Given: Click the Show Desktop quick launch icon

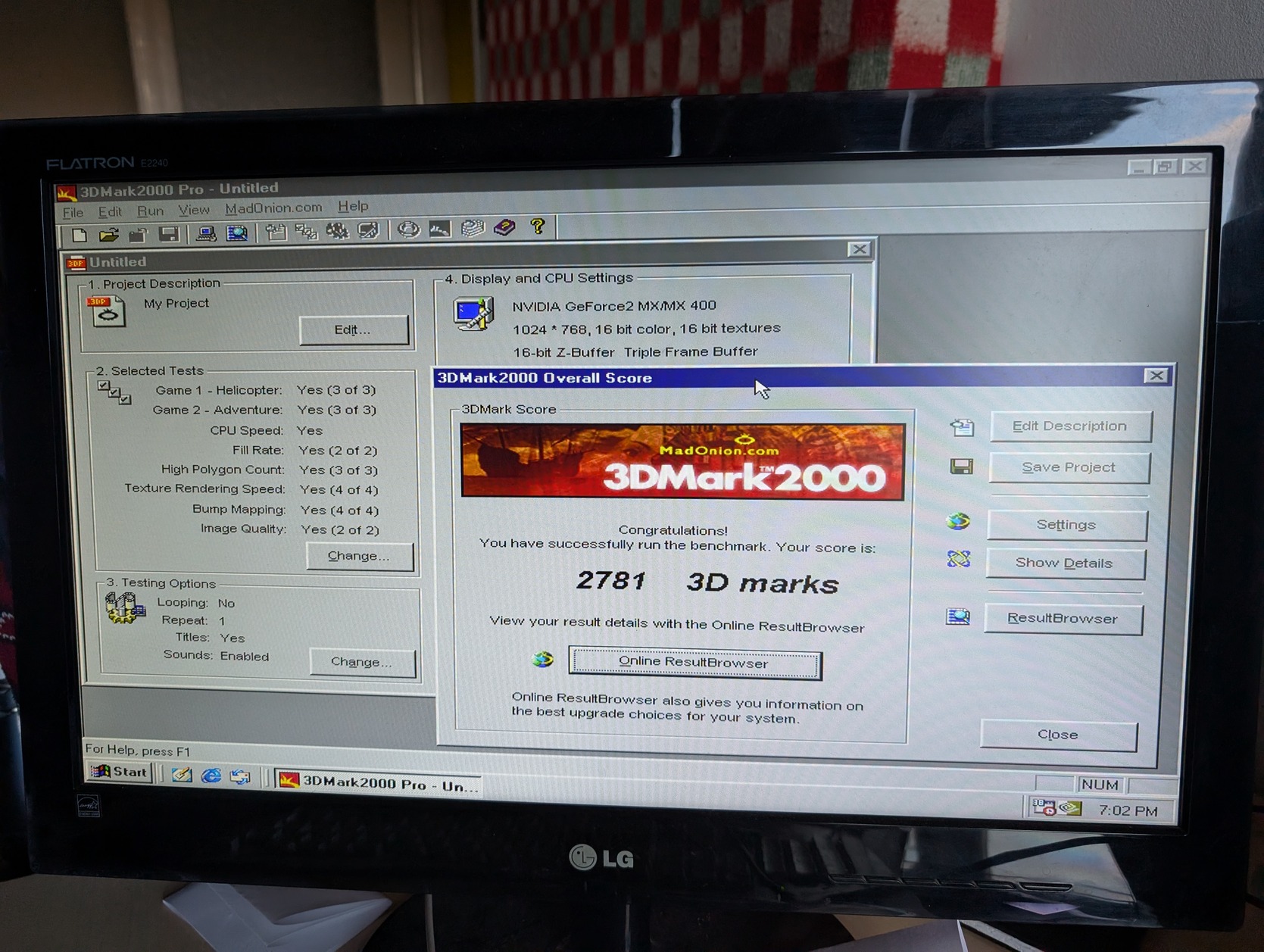Looking at the screenshot, I should (x=182, y=775).
